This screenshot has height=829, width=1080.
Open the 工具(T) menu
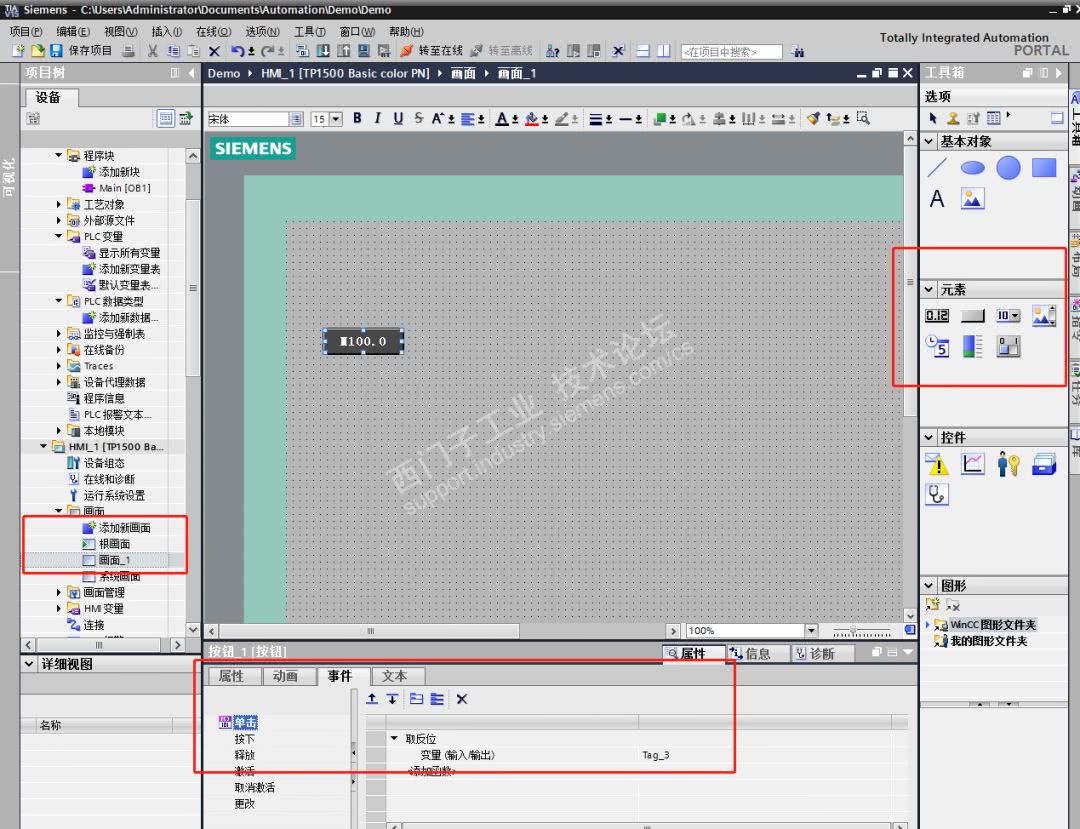tap(310, 32)
